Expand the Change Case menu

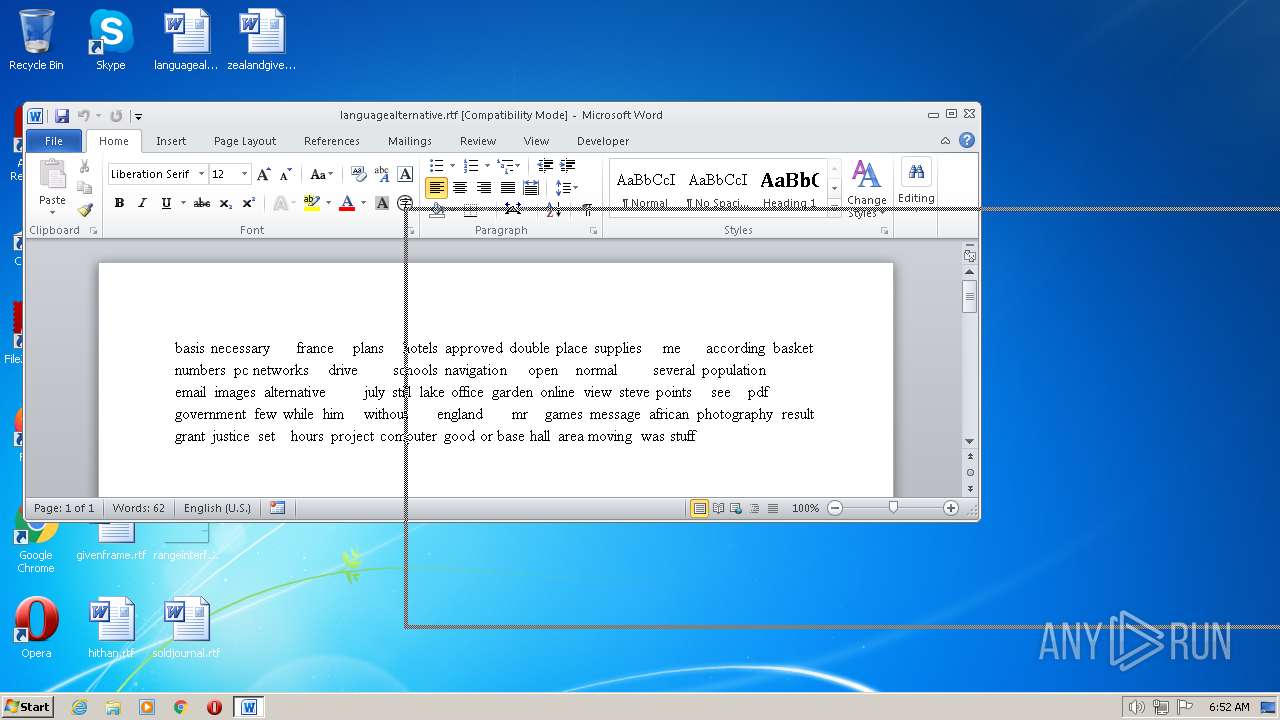pos(322,174)
